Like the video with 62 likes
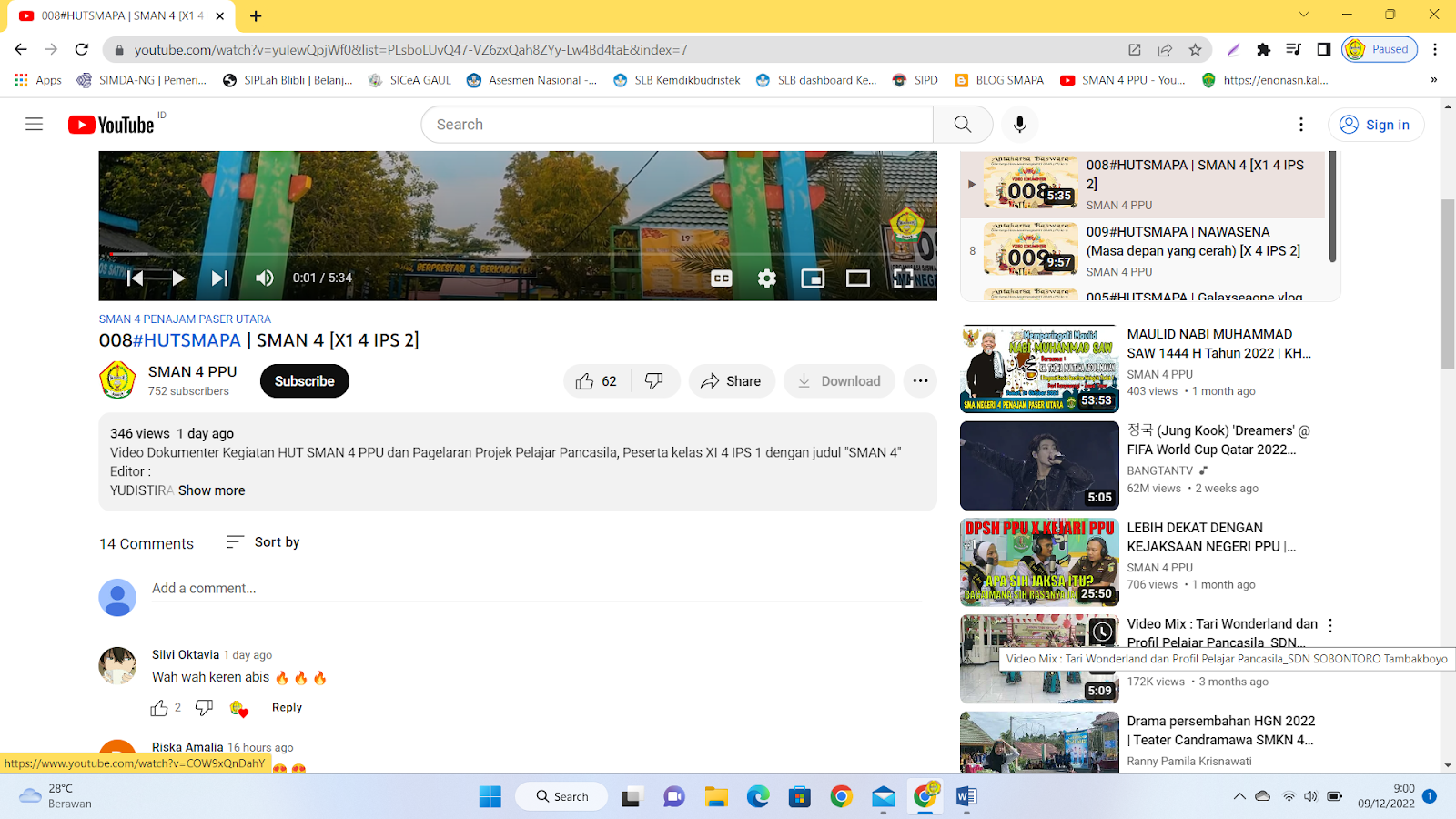Viewport: 1456px width, 819px height. pyautogui.click(x=597, y=381)
